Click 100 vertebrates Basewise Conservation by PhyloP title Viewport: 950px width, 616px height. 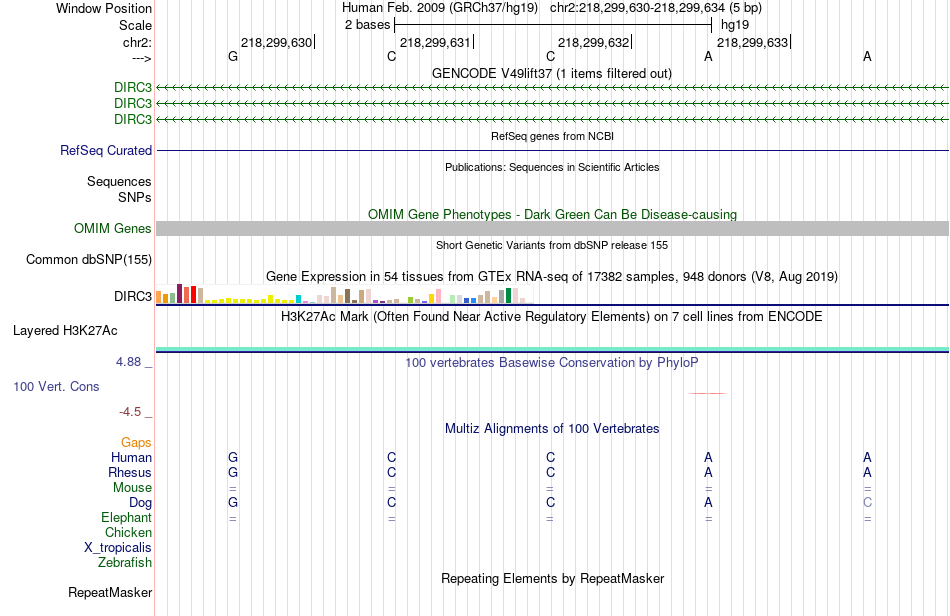(x=552, y=362)
